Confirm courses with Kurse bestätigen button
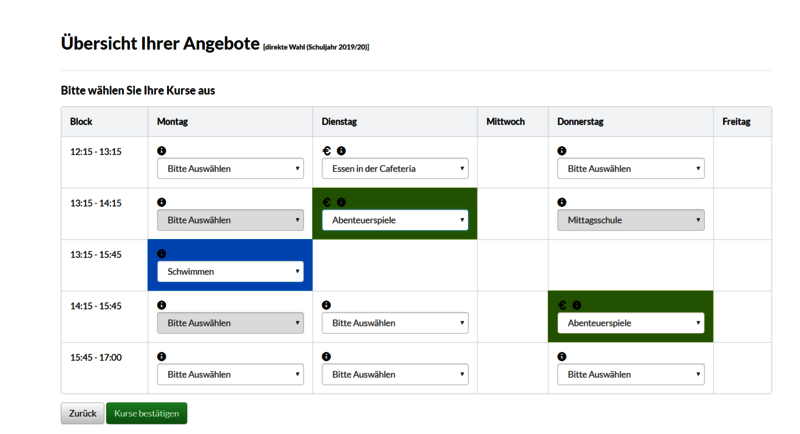This screenshot has width=800, height=434. point(146,413)
